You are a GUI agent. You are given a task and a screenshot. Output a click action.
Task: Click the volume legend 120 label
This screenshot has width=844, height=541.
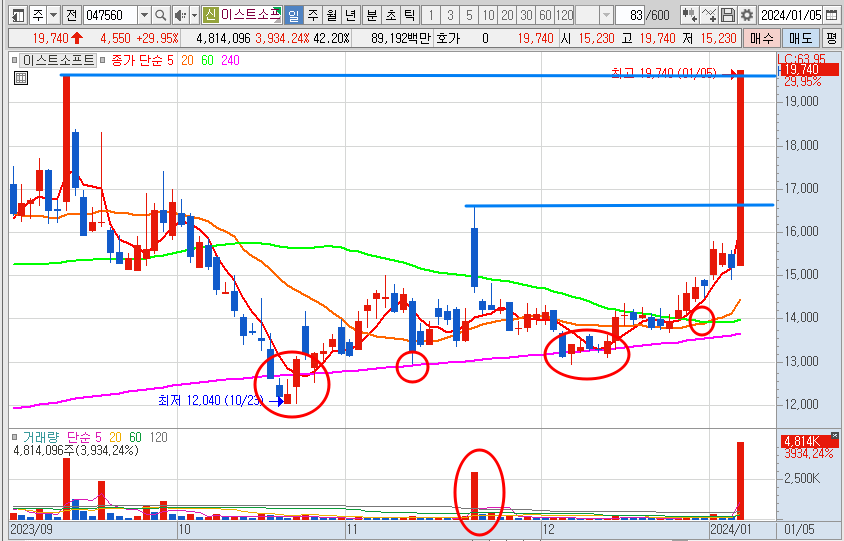pos(158,438)
